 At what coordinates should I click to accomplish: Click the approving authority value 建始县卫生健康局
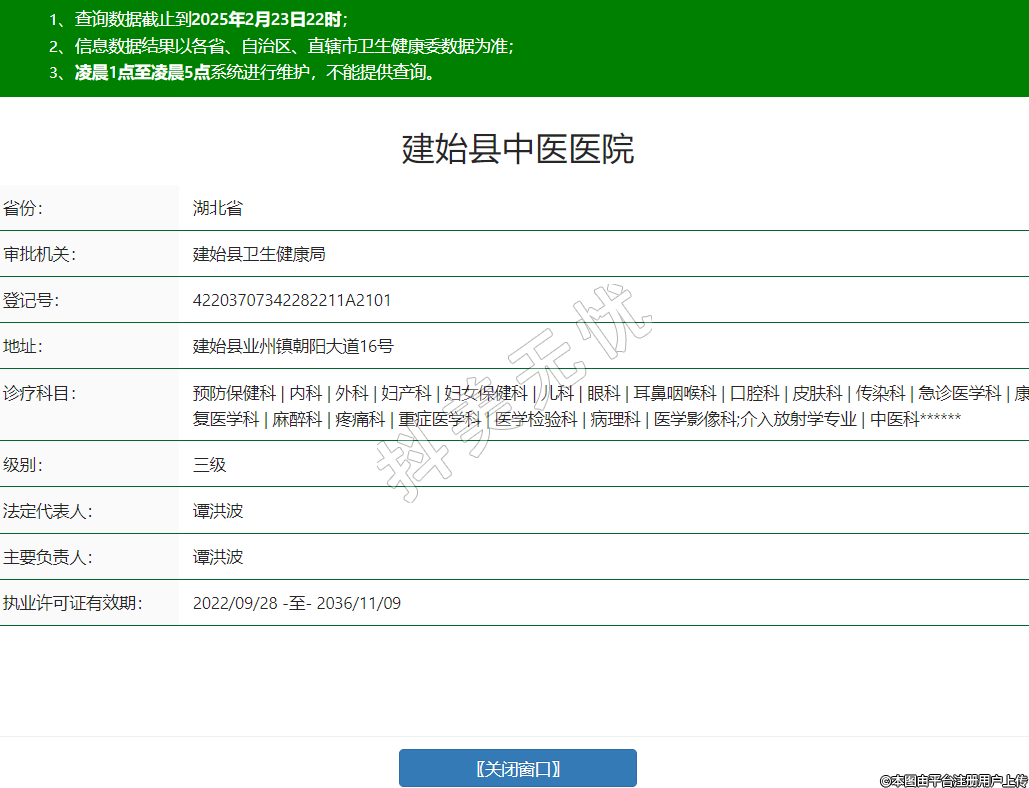point(259,254)
